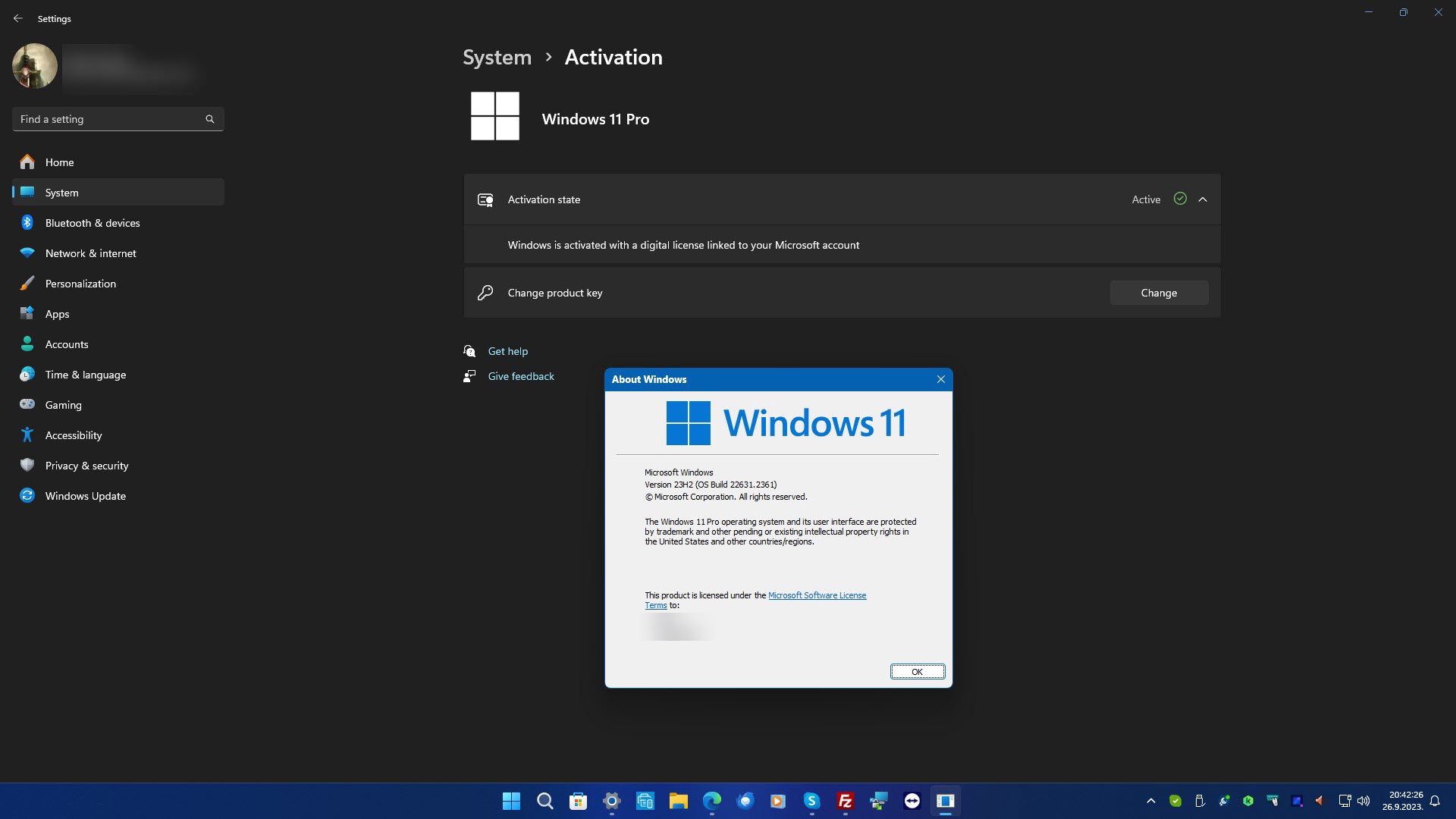Click the back arrow in Settings

pyautogui.click(x=18, y=18)
